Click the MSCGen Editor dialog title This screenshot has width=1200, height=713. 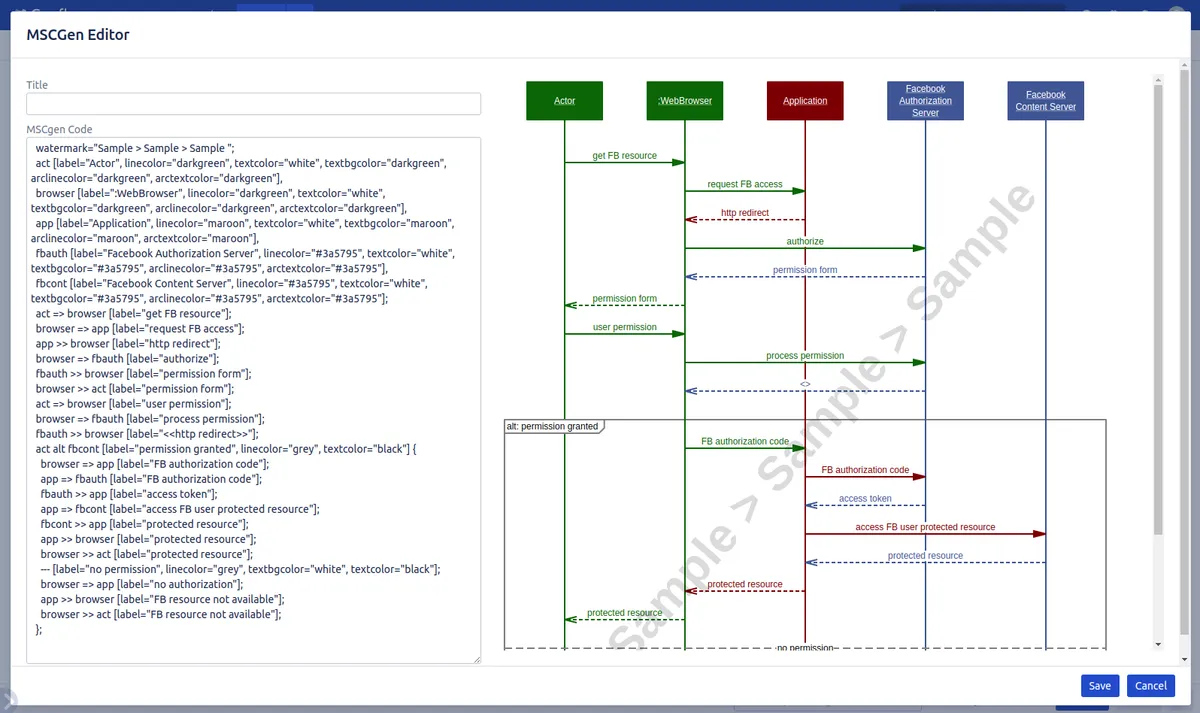coord(78,35)
